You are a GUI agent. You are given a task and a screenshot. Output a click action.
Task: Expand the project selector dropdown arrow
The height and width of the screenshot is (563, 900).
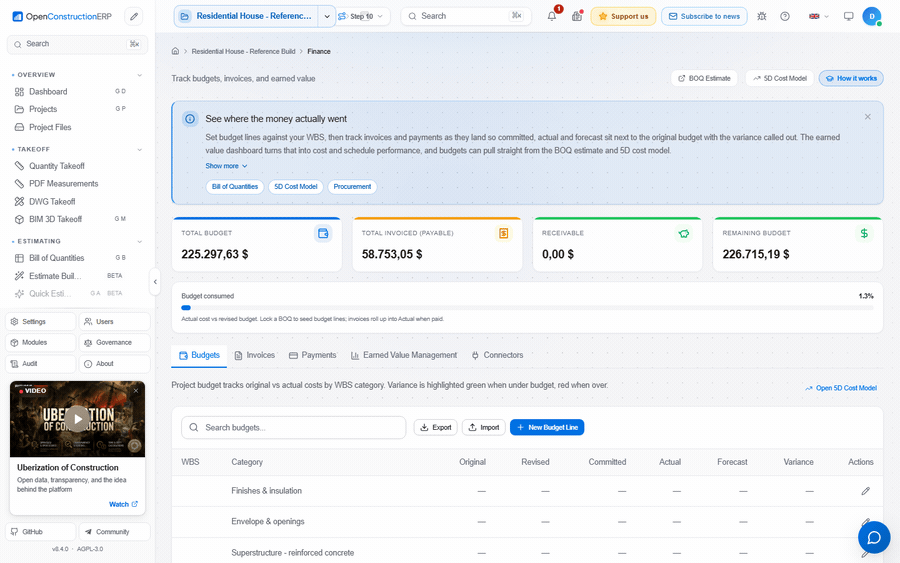pyautogui.click(x=327, y=16)
